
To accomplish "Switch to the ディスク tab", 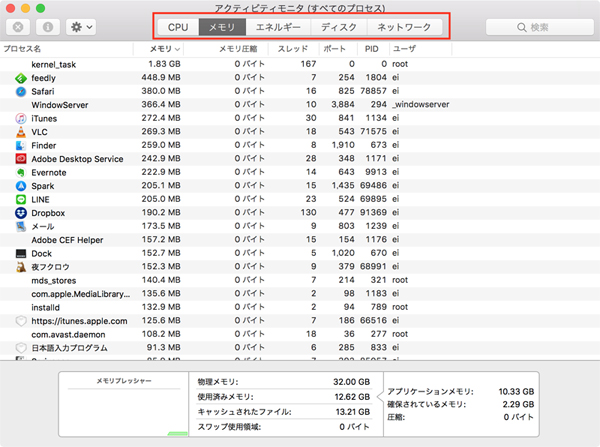I will [339, 27].
